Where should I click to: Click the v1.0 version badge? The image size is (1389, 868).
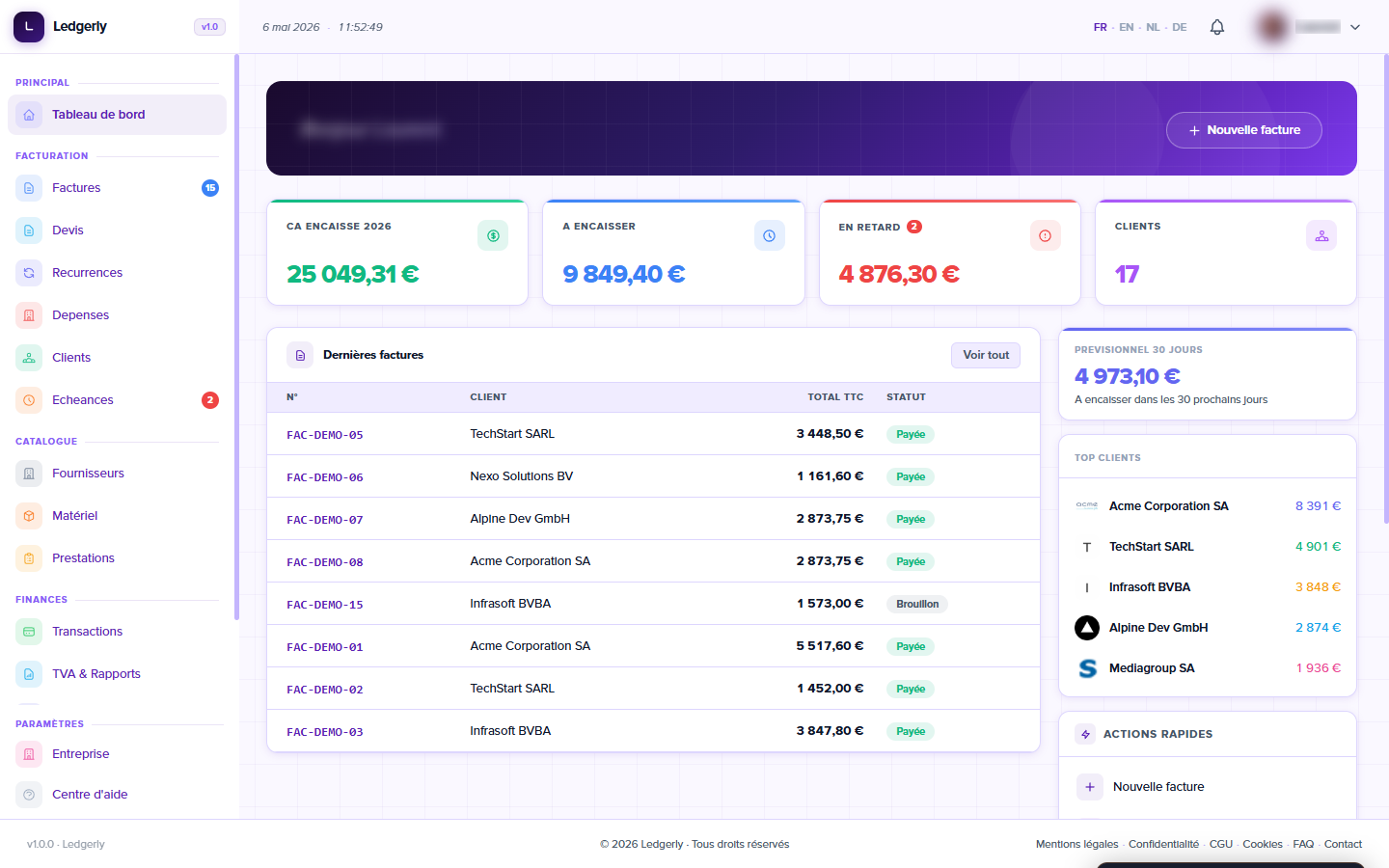(x=209, y=27)
